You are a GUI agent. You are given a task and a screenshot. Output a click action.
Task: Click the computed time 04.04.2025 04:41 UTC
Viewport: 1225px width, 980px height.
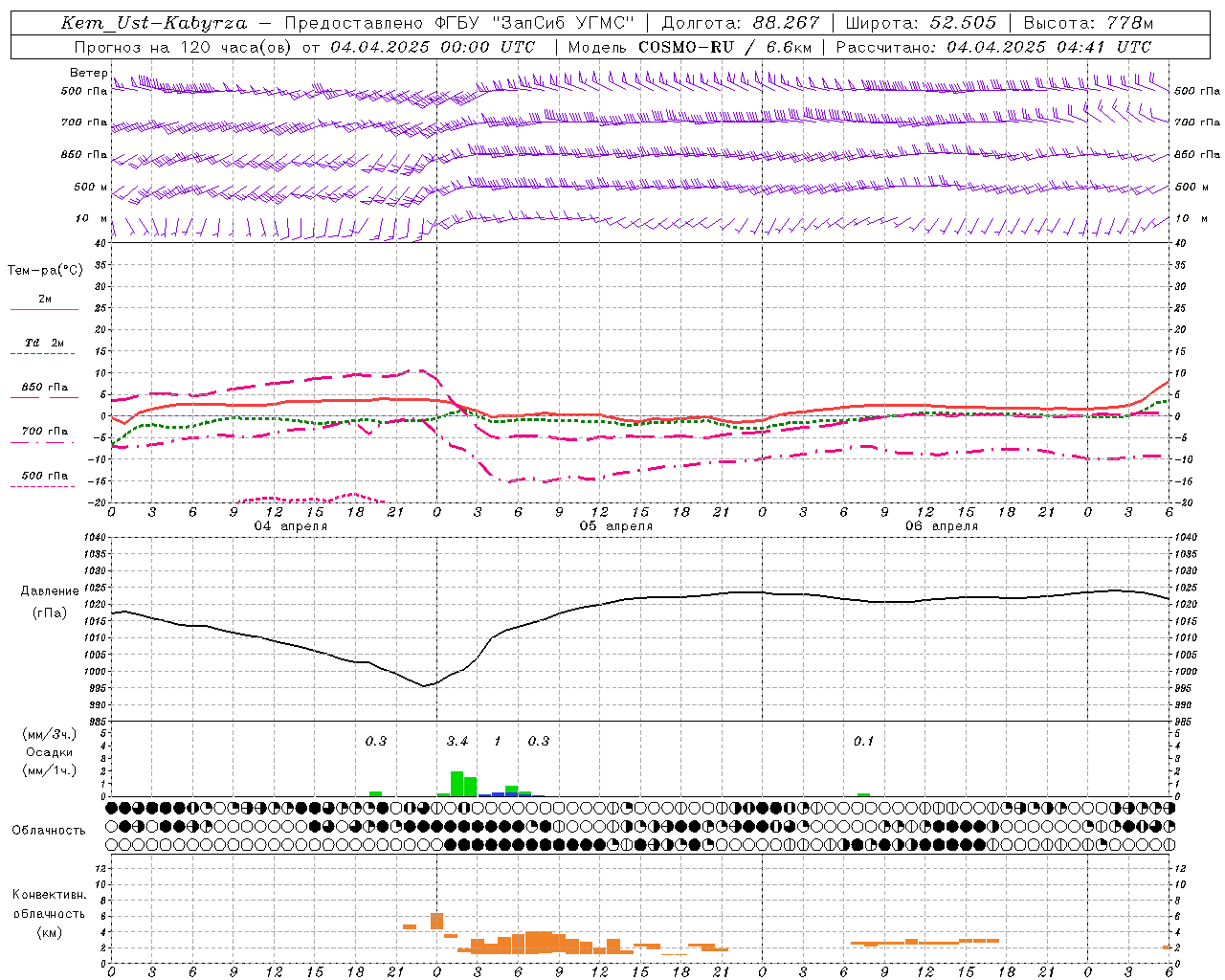(x=1049, y=47)
